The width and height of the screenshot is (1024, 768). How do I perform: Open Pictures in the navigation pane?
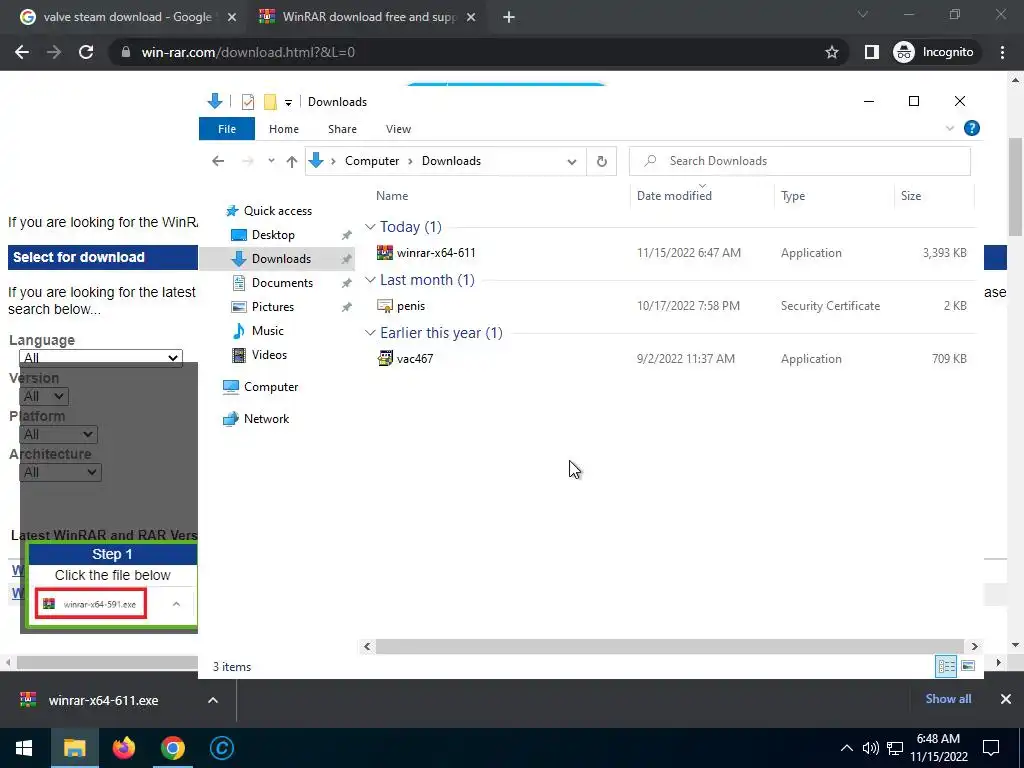272,306
